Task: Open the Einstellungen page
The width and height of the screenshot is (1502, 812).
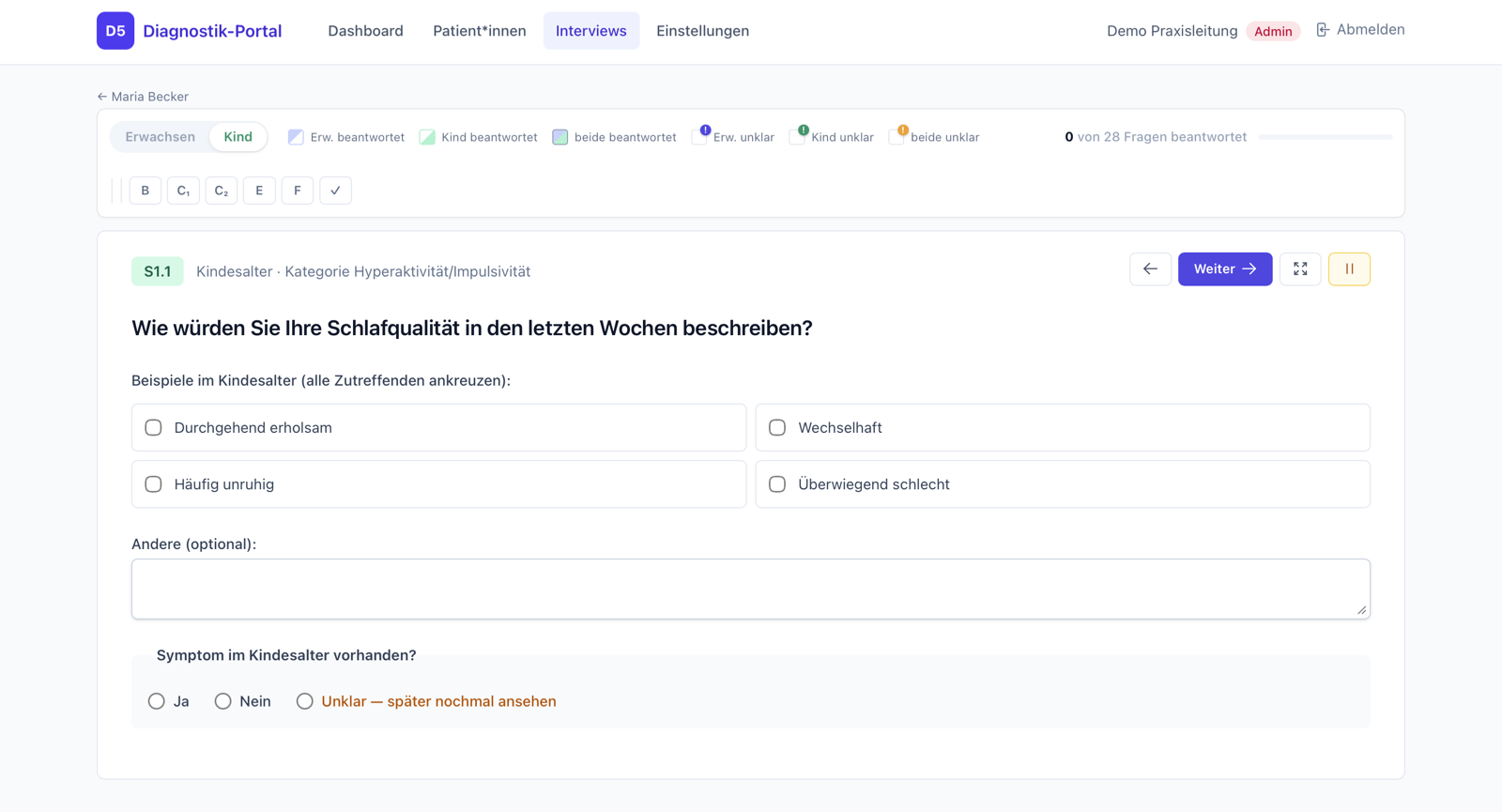Action: pyautogui.click(x=702, y=31)
